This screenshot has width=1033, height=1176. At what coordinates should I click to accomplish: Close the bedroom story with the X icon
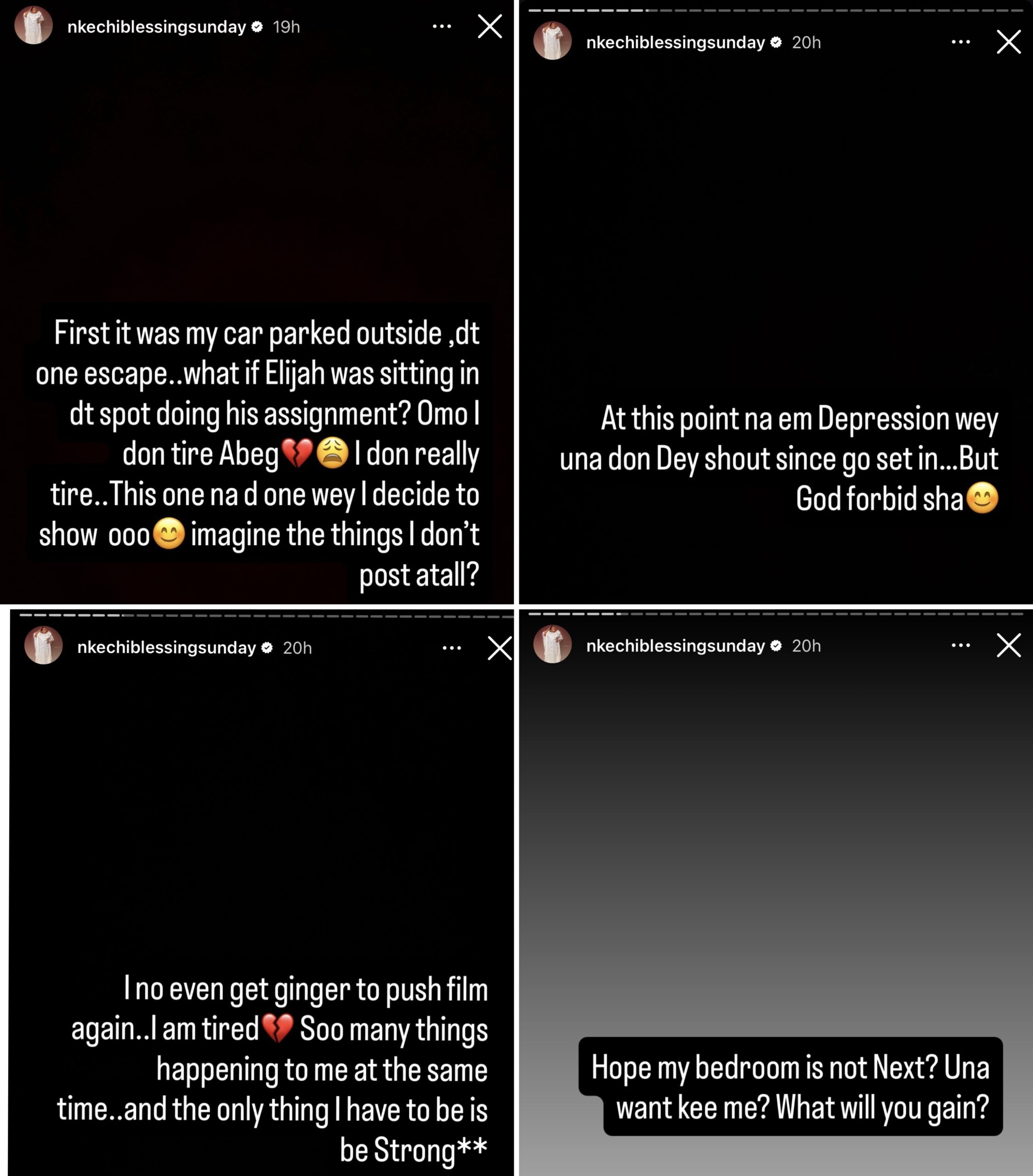[x=1009, y=645]
